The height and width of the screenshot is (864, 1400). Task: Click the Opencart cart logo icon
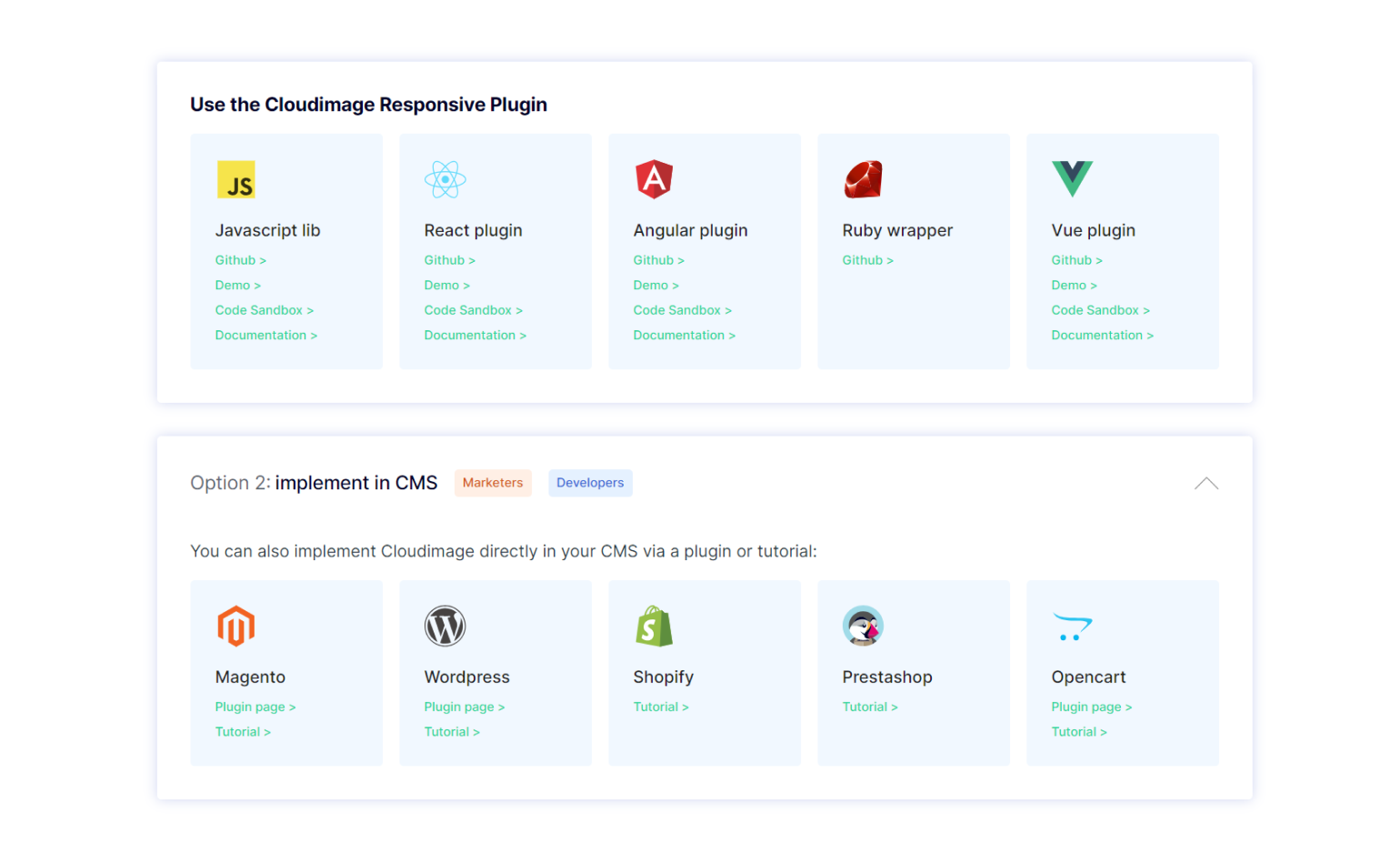click(x=1073, y=627)
